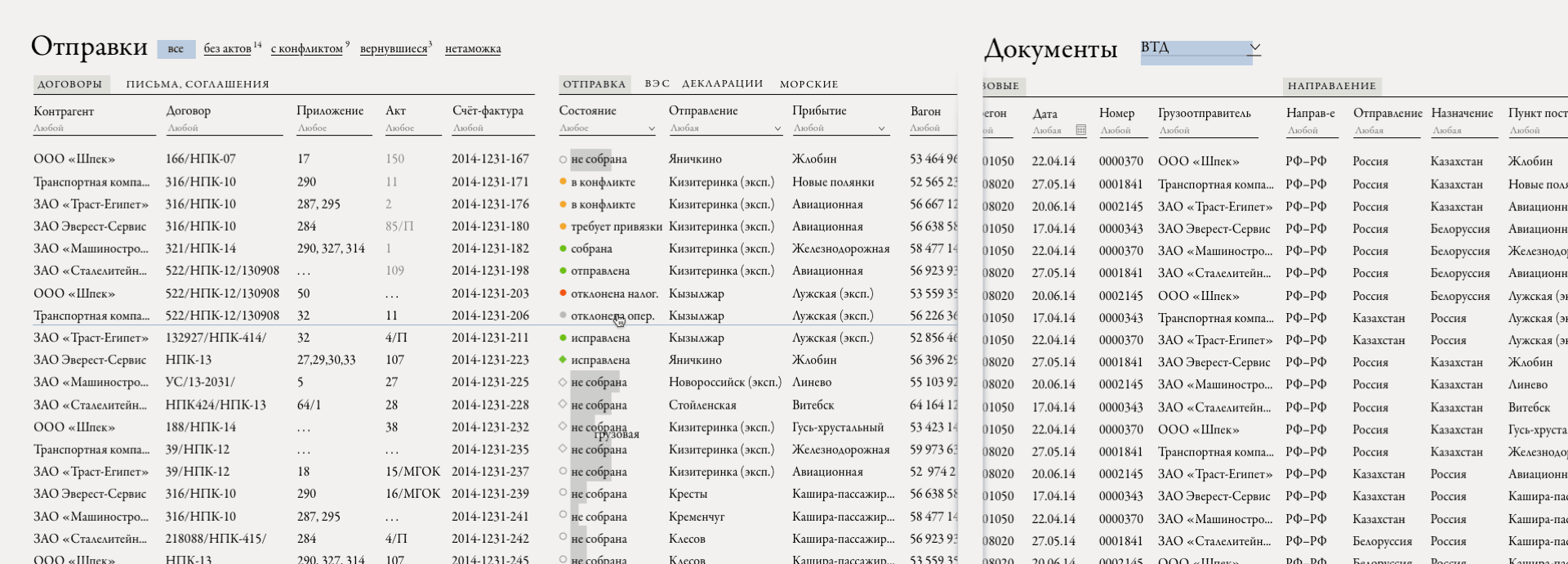The height and width of the screenshot is (564, 1568).
Task: Click the orange dot beside «требует привязки»
Action: [x=563, y=226]
